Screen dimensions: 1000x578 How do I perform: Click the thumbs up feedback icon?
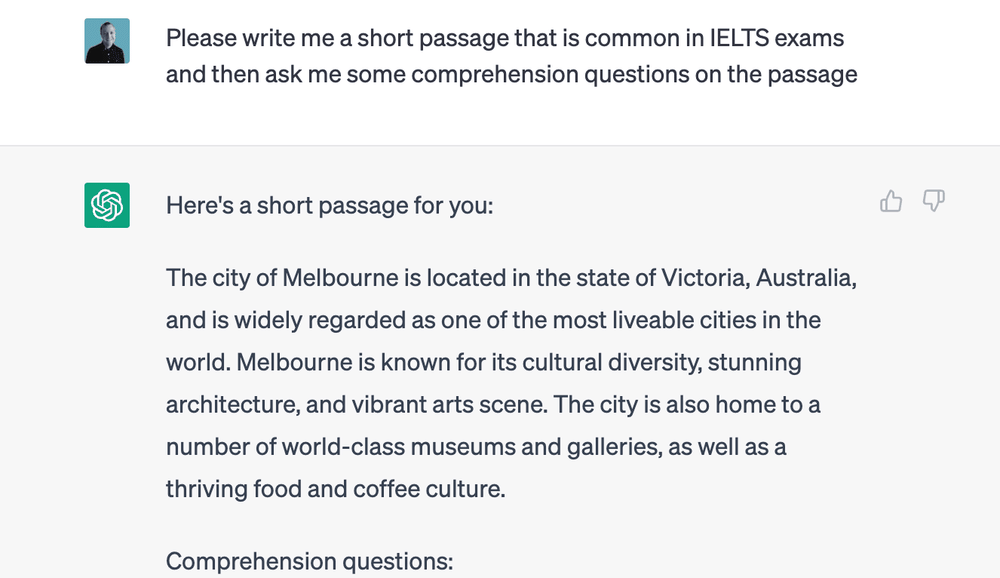pyautogui.click(x=891, y=203)
